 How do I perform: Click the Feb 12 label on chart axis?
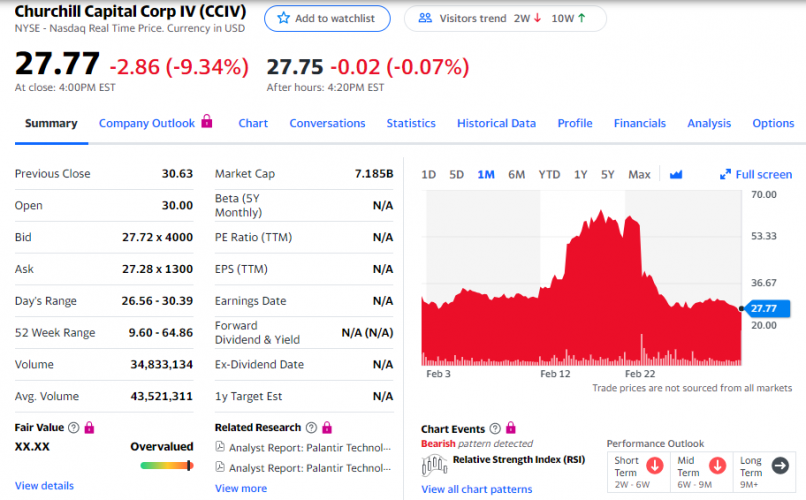[555, 374]
